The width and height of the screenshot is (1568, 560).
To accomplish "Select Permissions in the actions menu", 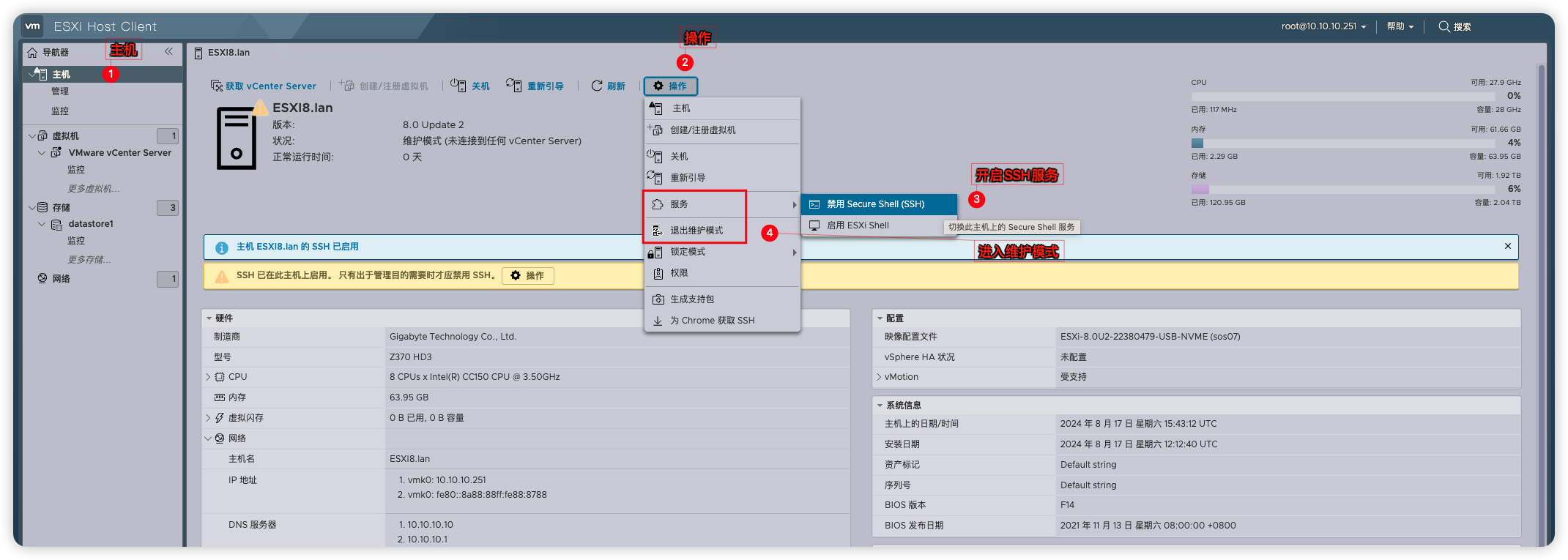I will coord(722,273).
